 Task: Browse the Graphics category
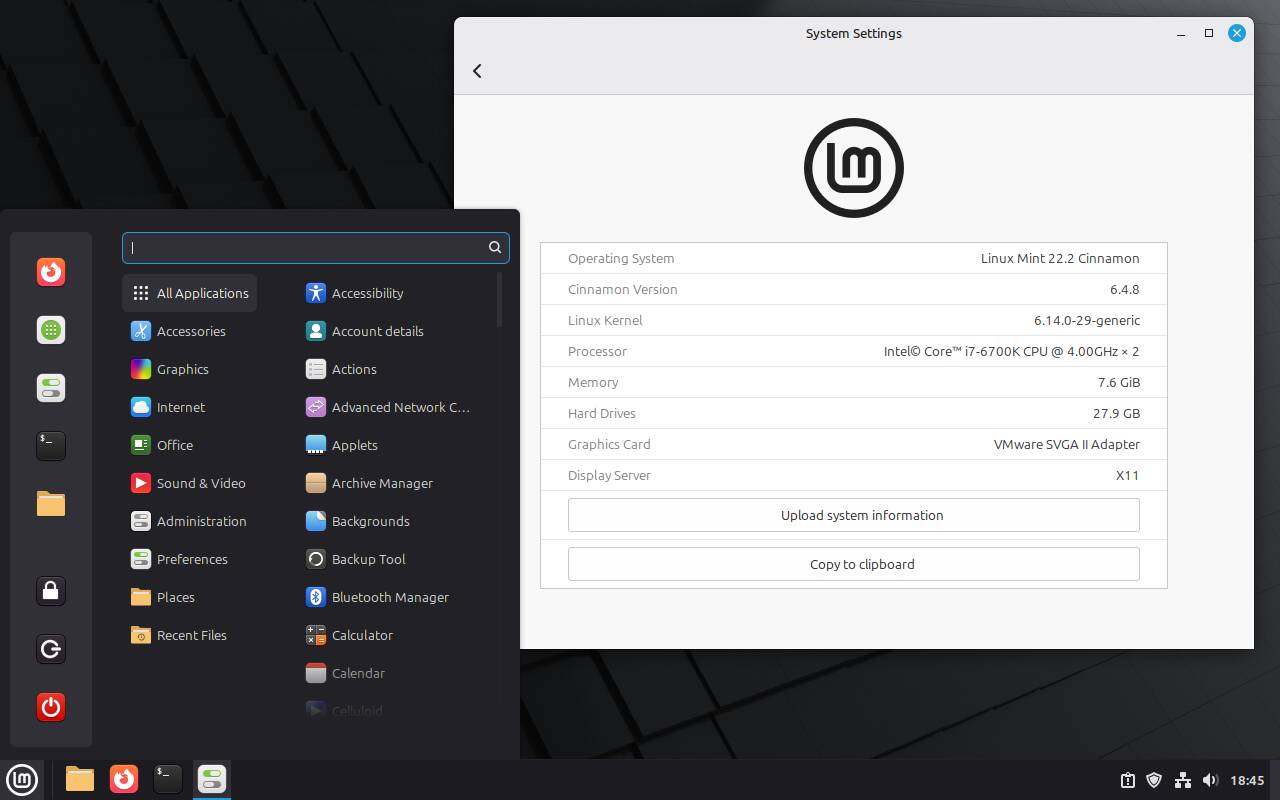pyautogui.click(x=183, y=369)
